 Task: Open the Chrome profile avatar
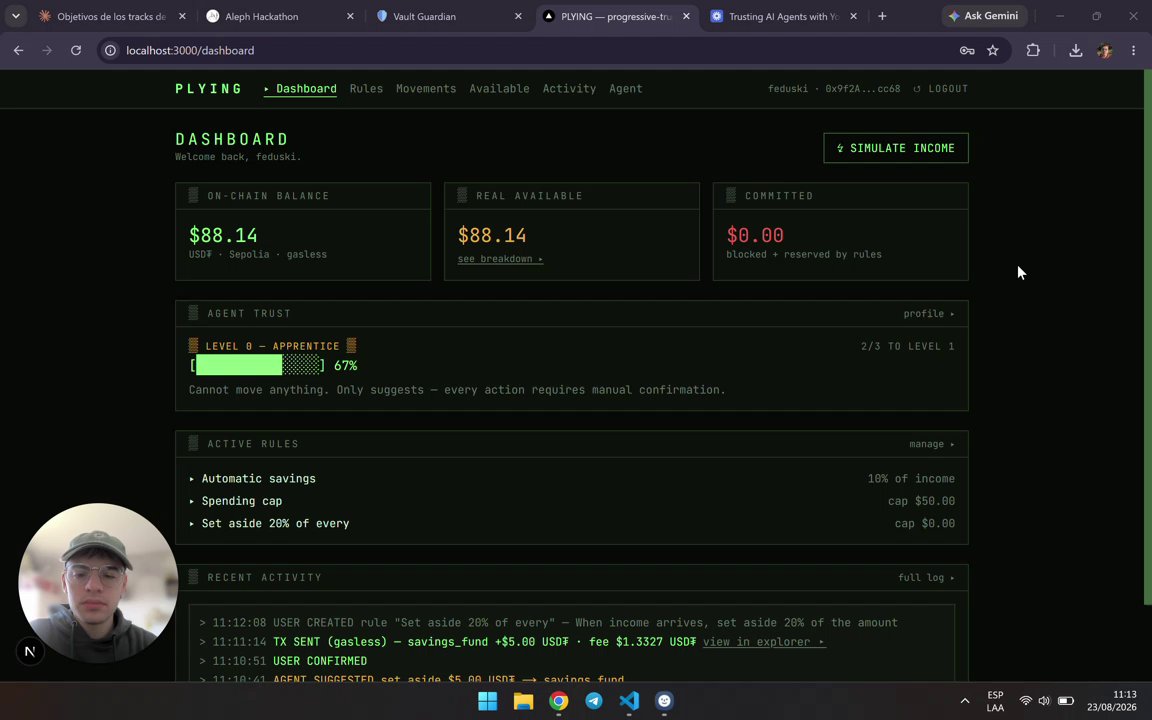(1104, 50)
